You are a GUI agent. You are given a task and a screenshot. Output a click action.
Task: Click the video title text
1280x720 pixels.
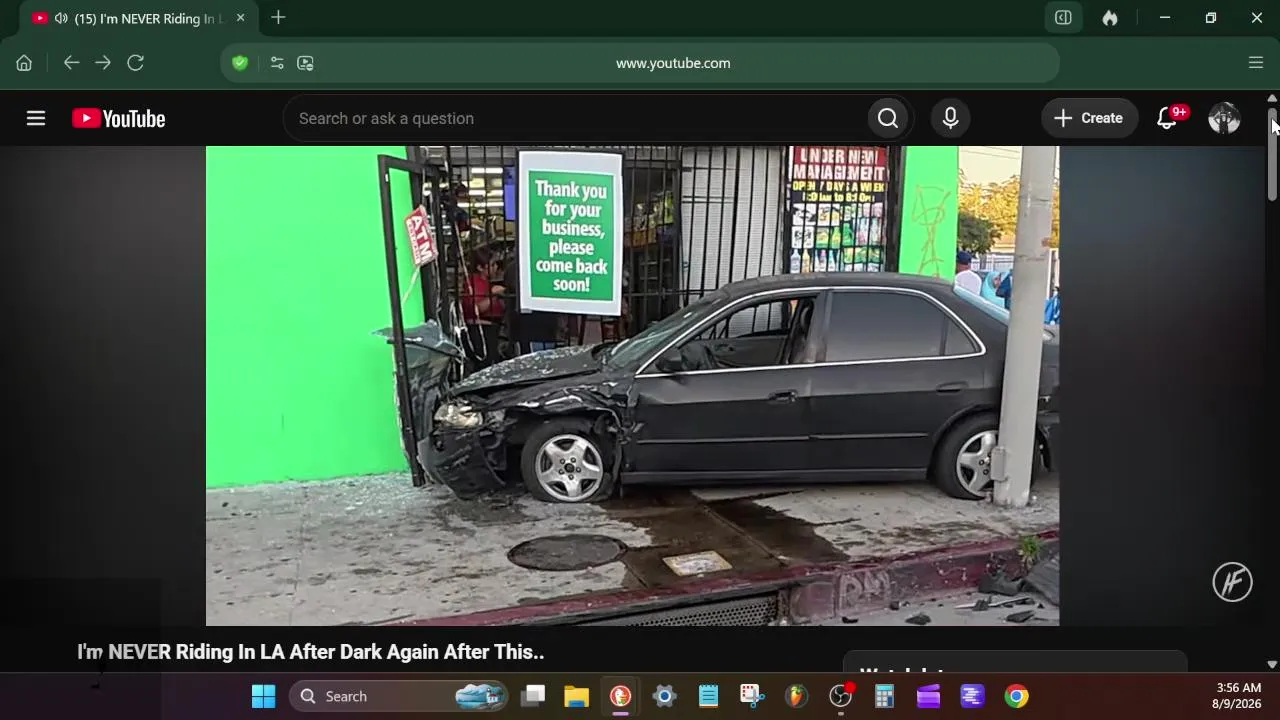[311, 652]
